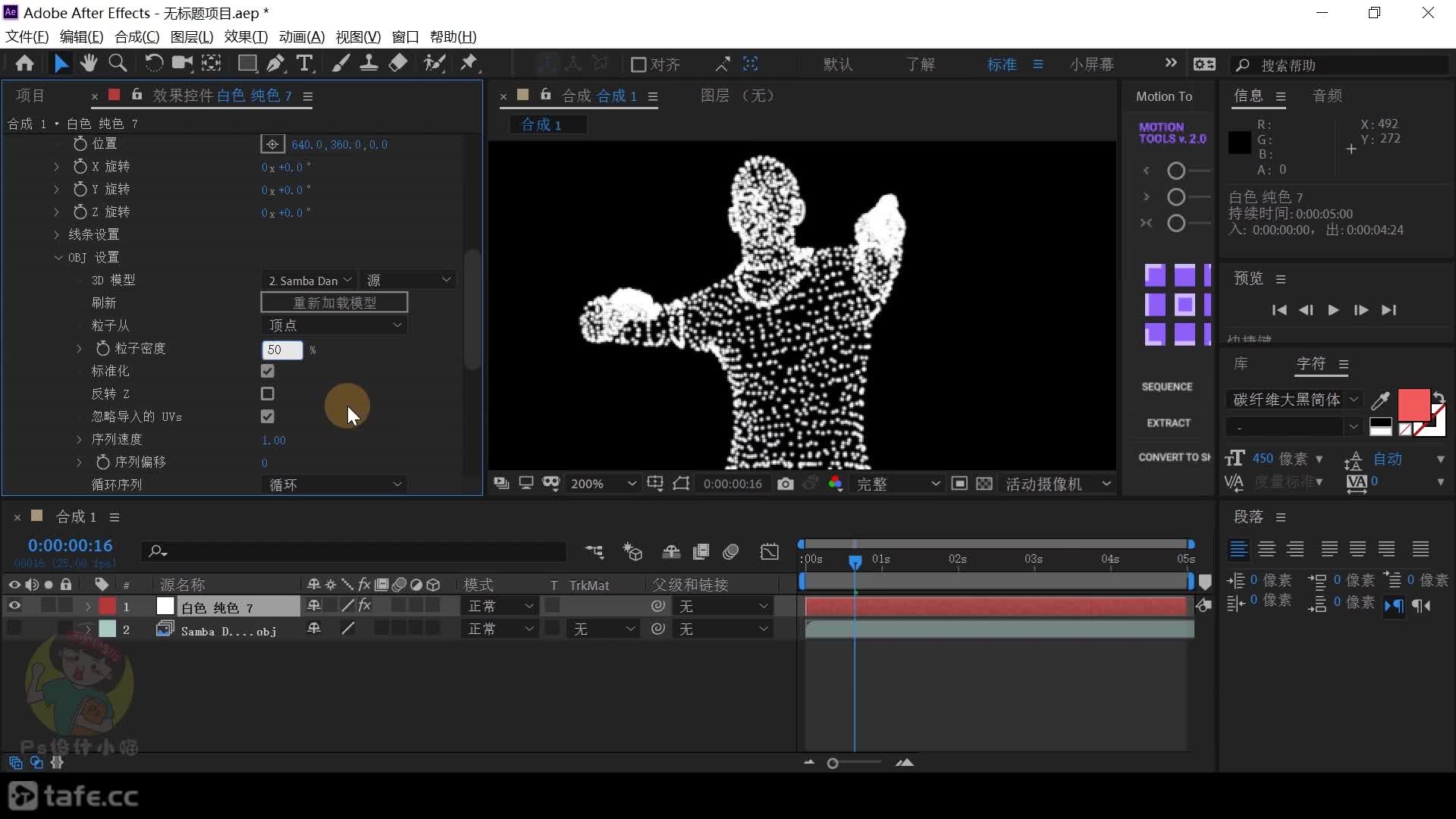The height and width of the screenshot is (819, 1456).
Task: Click the camera icon in viewer
Action: [786, 483]
